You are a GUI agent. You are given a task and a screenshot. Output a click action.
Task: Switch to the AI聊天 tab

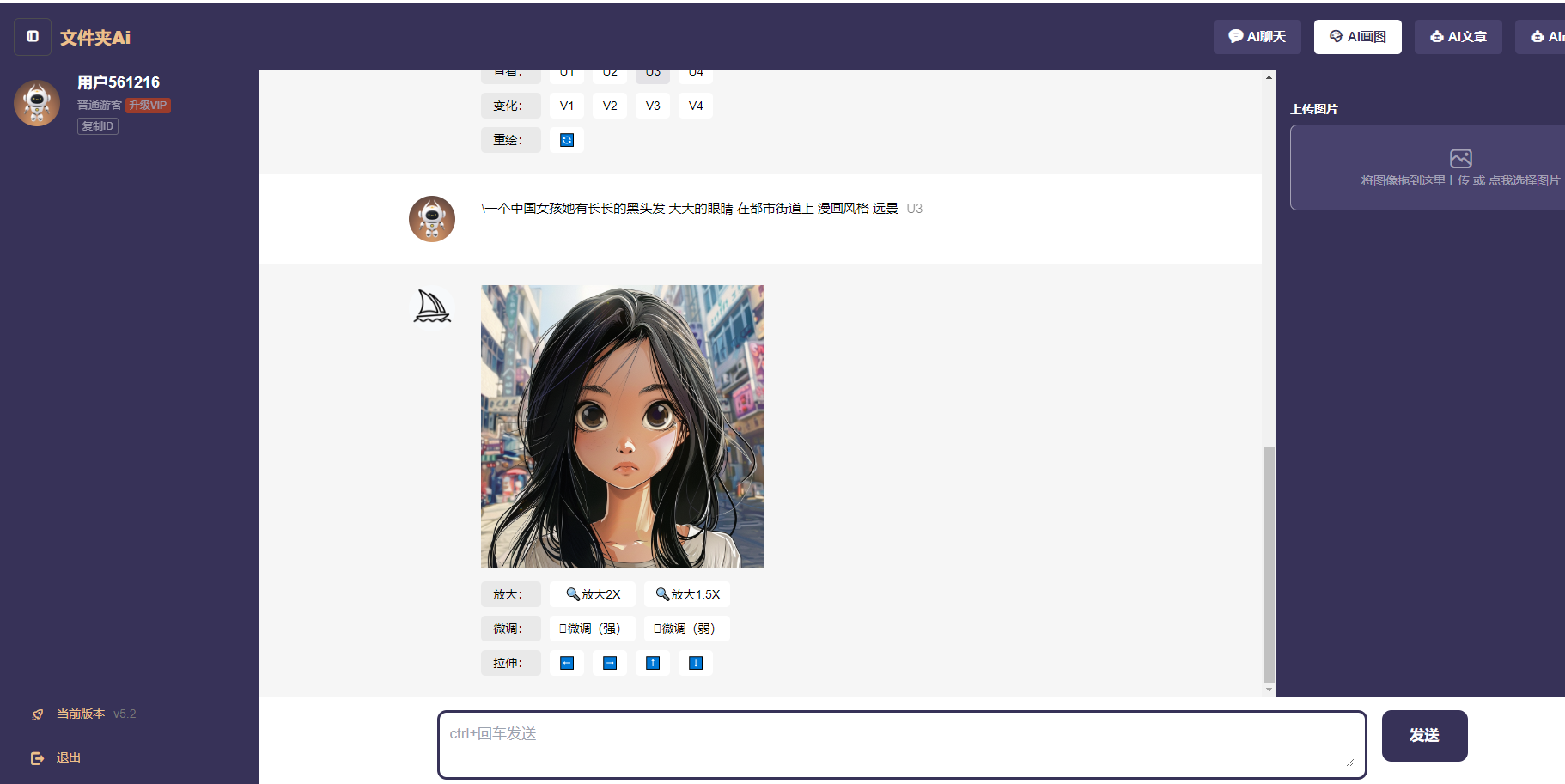pos(1257,37)
